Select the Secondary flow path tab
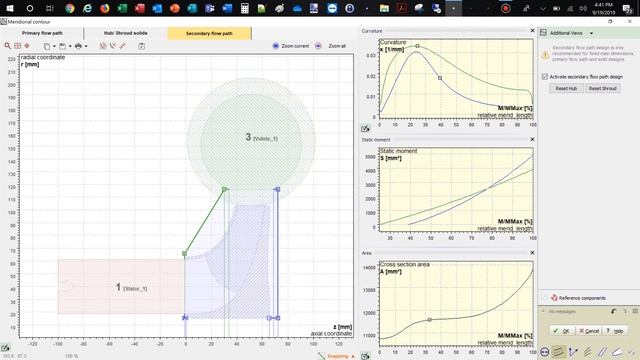 (209, 33)
